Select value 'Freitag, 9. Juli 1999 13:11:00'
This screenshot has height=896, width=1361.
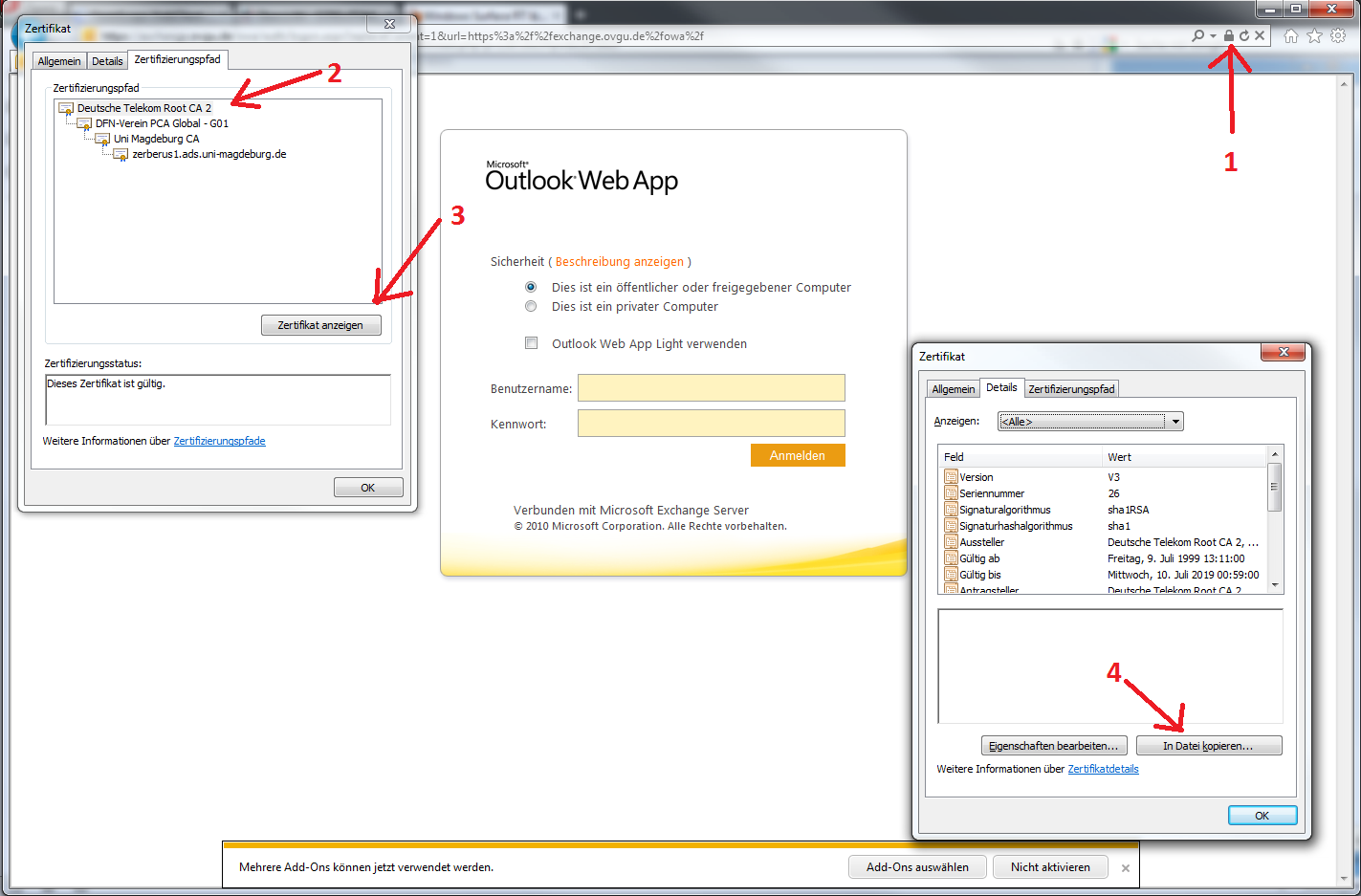pos(1176,558)
